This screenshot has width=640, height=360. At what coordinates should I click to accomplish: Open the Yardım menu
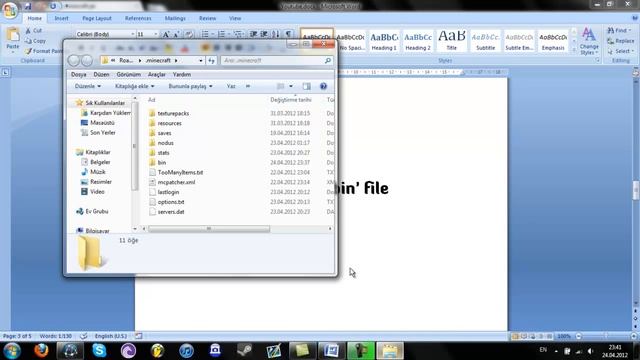click(182, 74)
